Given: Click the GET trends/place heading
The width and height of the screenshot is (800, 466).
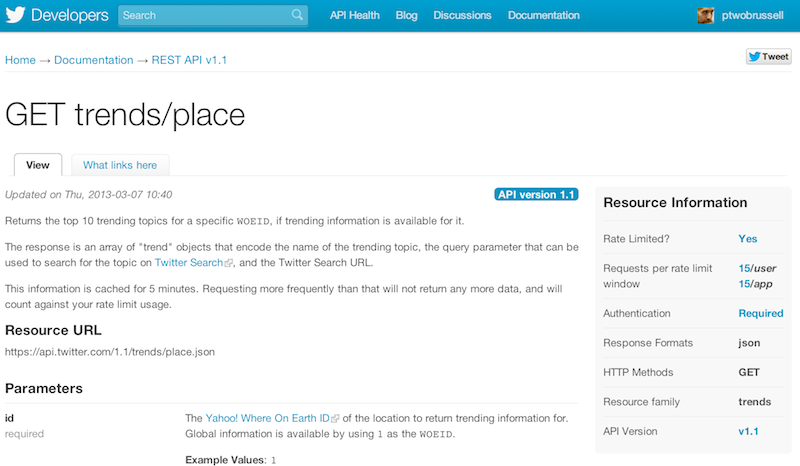Looking at the screenshot, I should click(x=125, y=114).
